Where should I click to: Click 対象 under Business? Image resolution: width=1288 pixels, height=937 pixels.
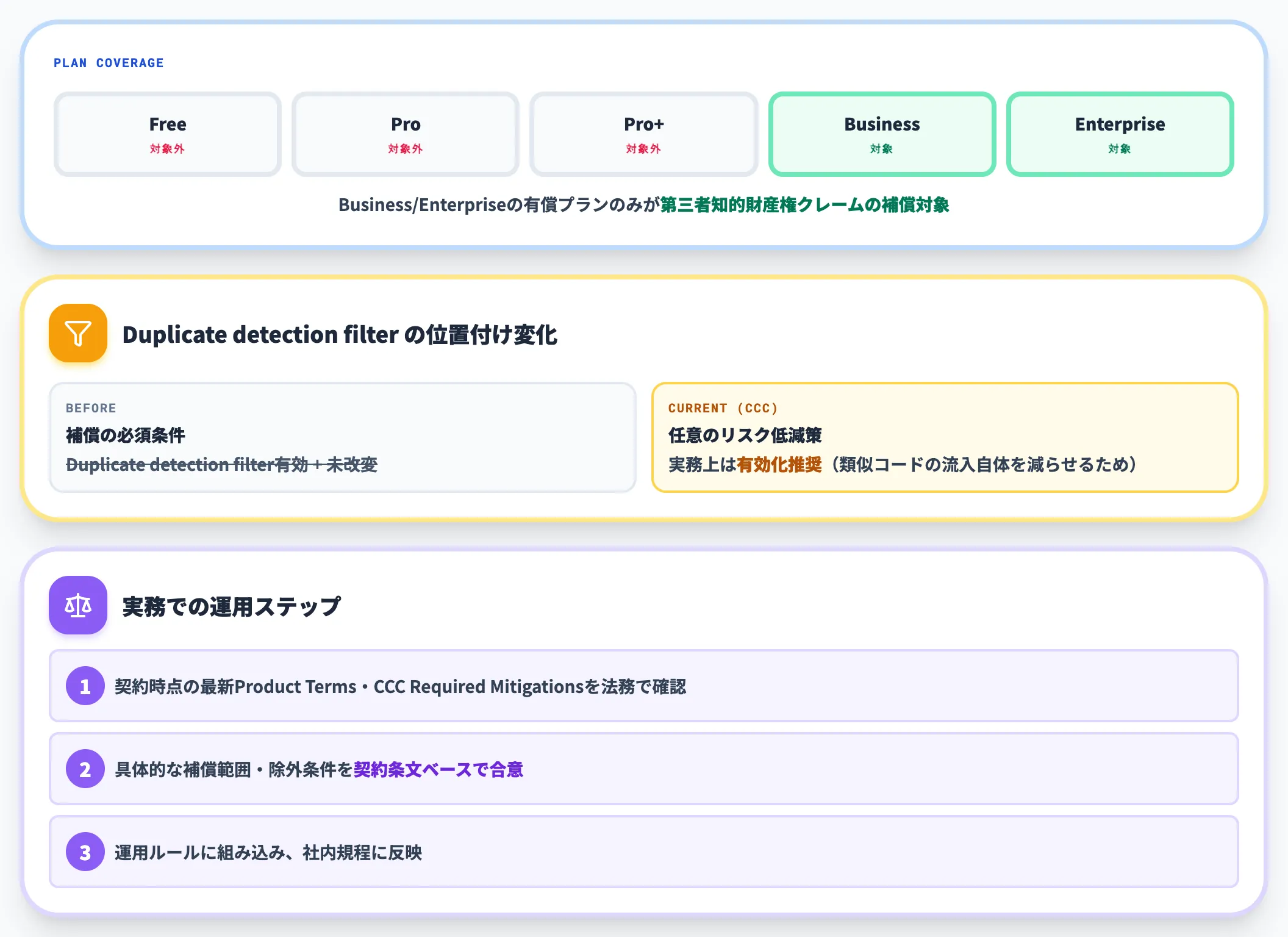(x=882, y=149)
